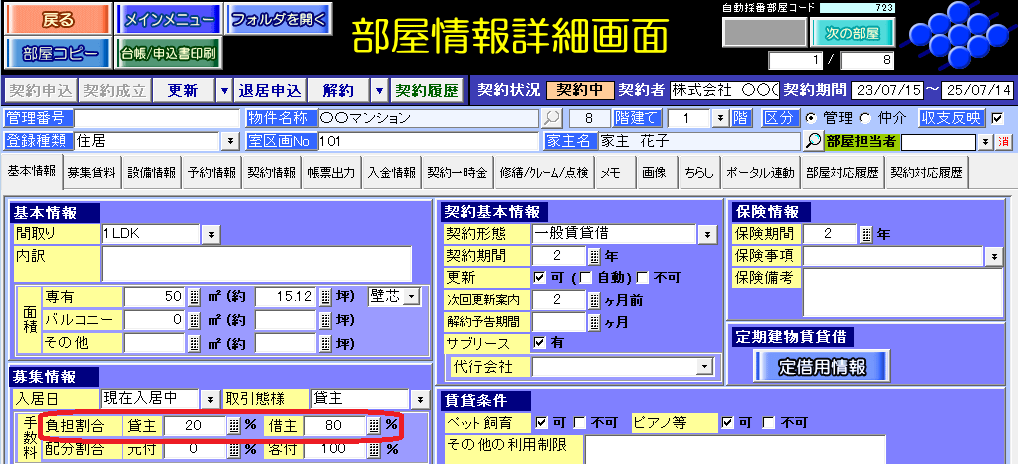The image size is (1018, 464).
Task: Open the 入金情報 tab
Action: click(391, 173)
